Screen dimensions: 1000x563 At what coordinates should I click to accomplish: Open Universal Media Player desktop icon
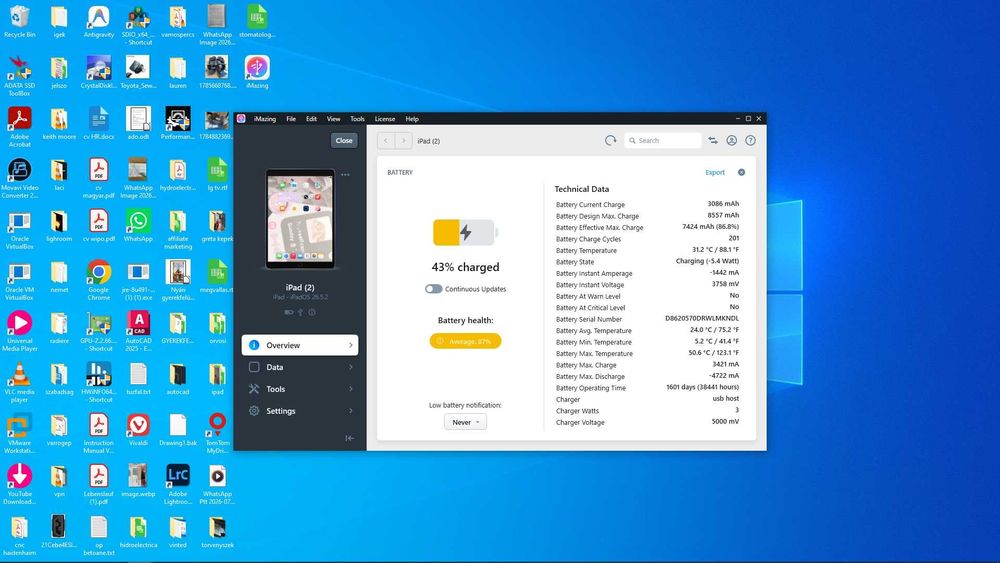pos(20,331)
